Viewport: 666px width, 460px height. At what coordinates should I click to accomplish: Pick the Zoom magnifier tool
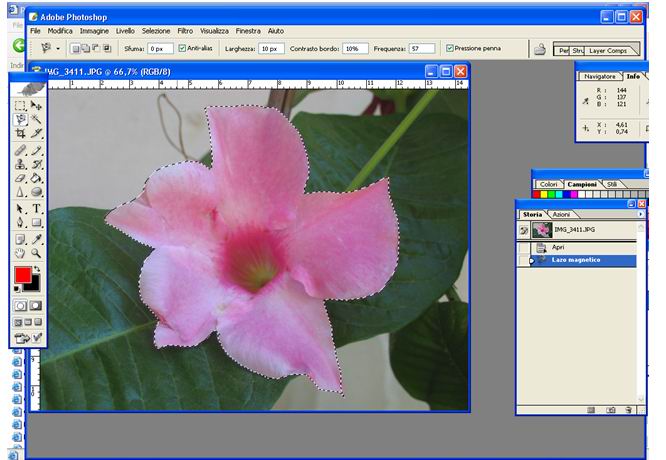(37, 254)
